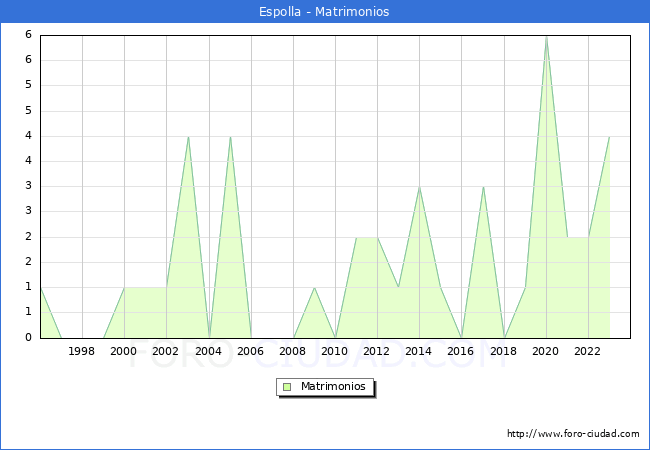Screen dimensions: 650x450
Task: Click the 2012 x-axis label
Action: pyautogui.click(x=376, y=351)
